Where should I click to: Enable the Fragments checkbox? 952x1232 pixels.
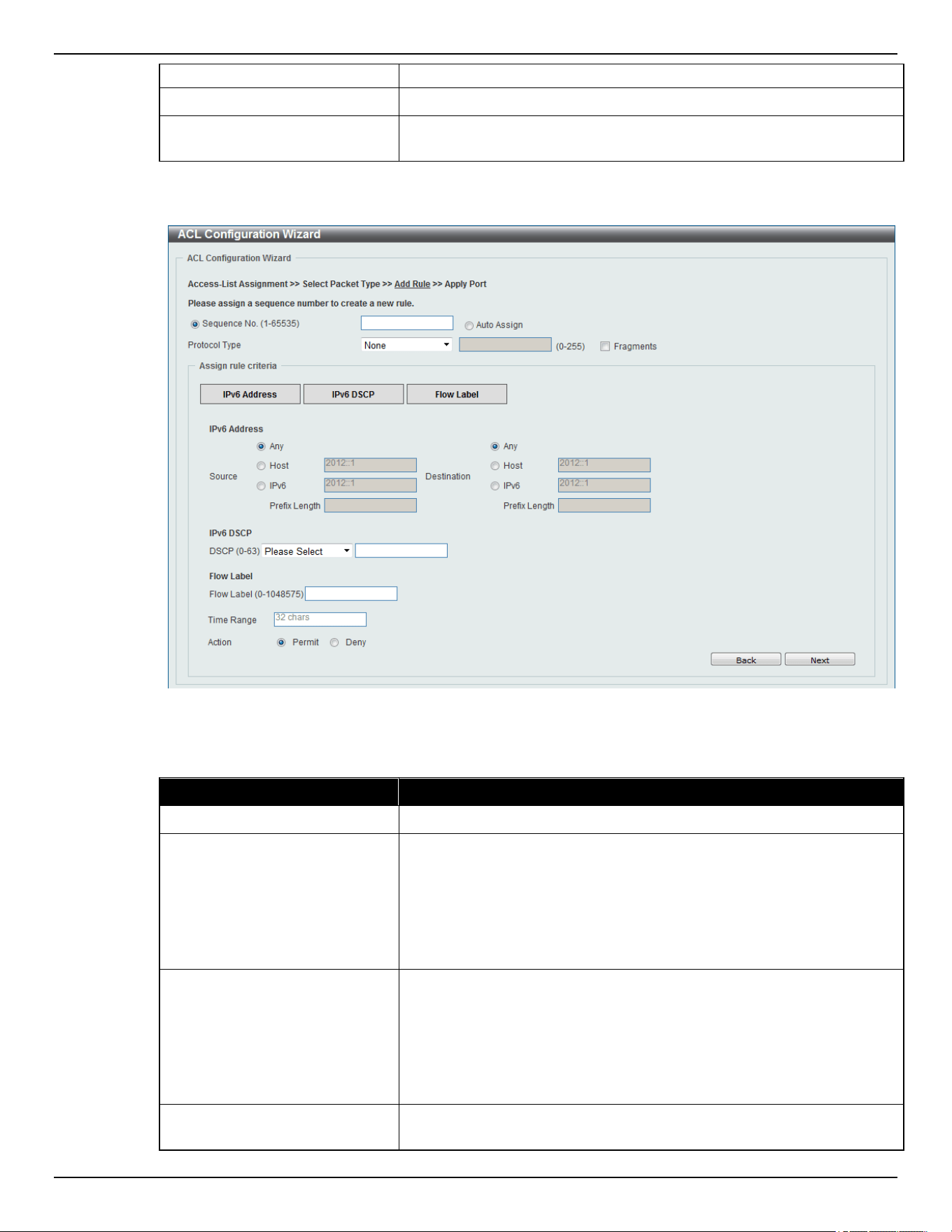(x=605, y=346)
